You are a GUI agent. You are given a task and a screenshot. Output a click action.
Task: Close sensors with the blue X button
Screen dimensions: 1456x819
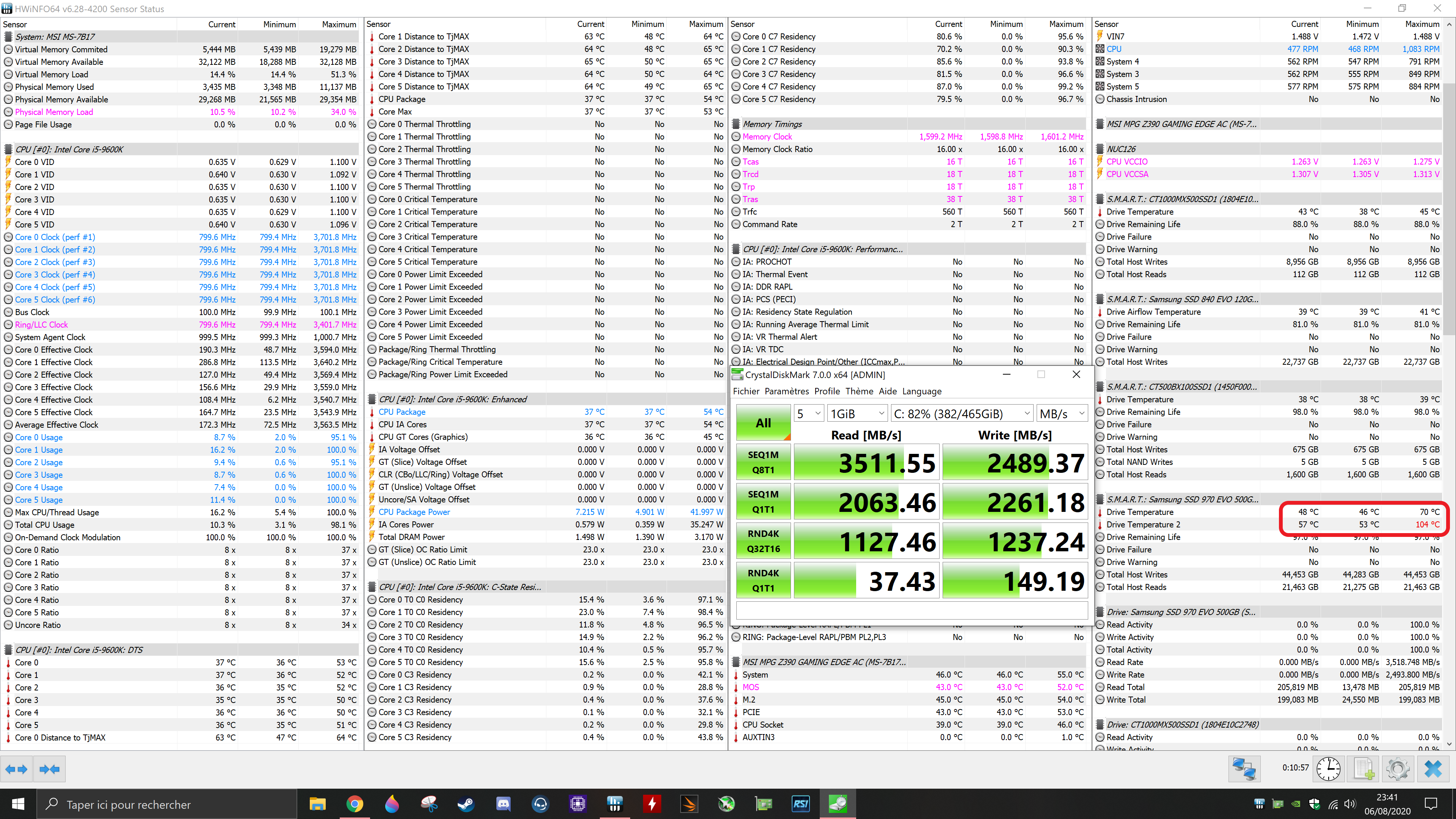click(x=1433, y=769)
